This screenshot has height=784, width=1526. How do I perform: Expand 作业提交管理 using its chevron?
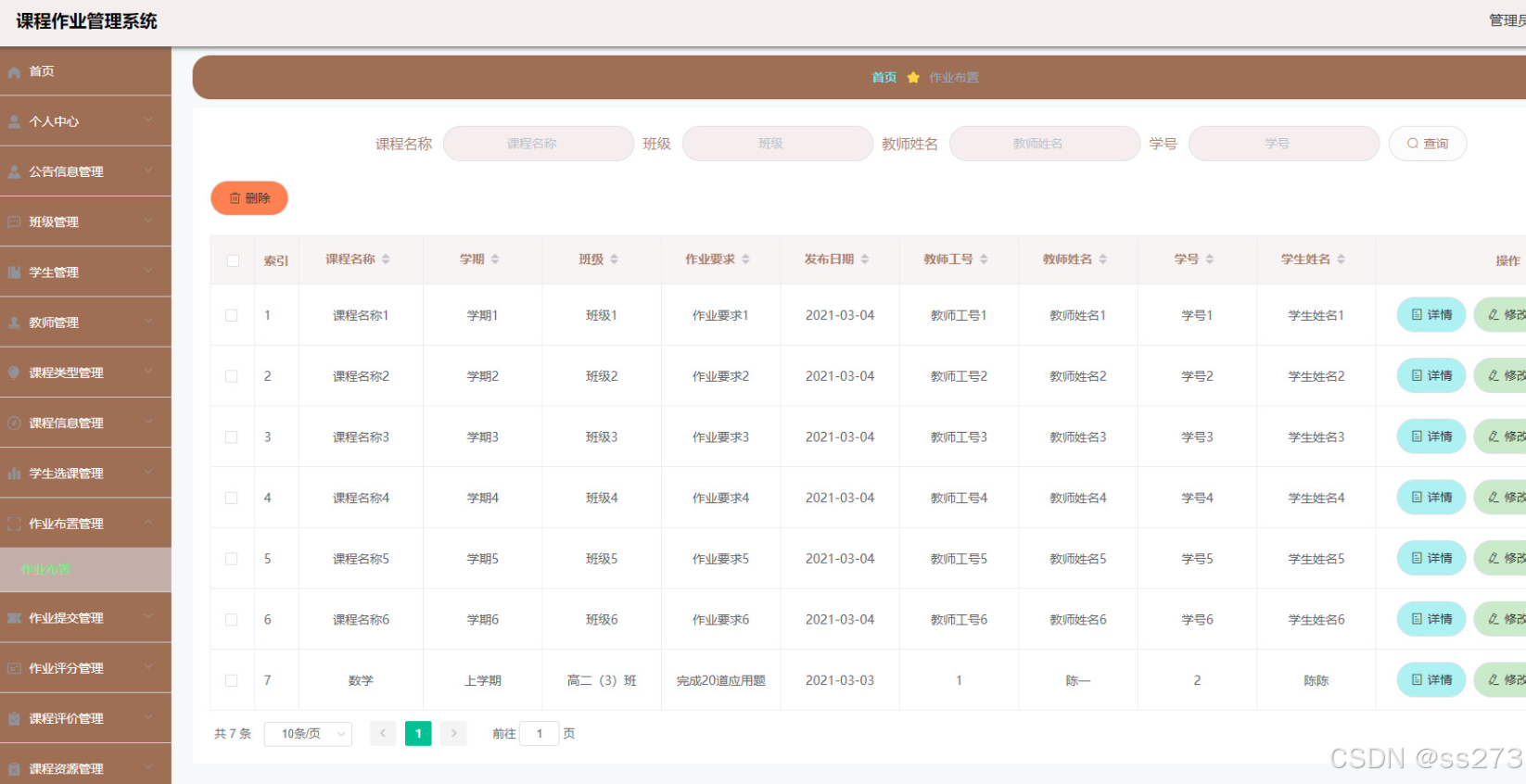tap(148, 616)
